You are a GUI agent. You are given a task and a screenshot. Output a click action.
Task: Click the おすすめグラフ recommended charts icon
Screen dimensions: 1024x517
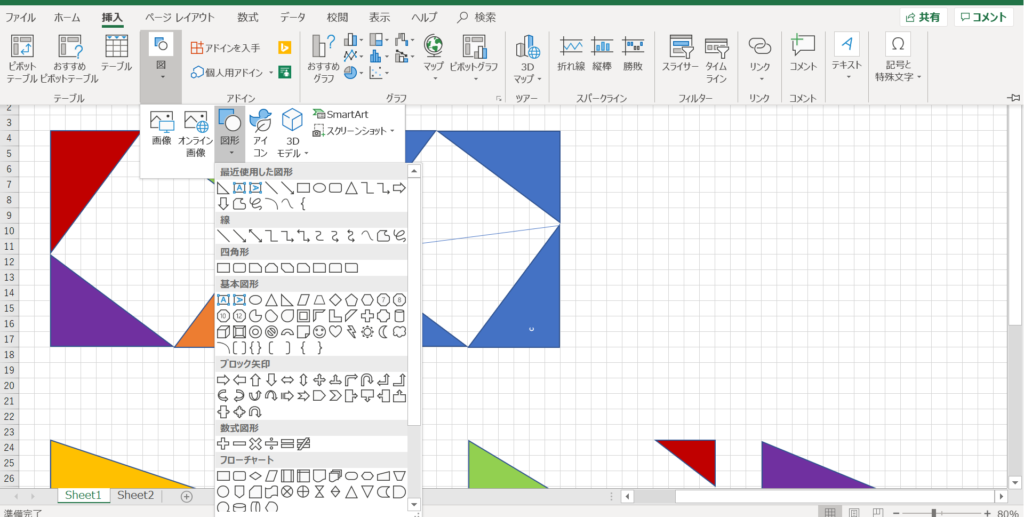tap(324, 59)
